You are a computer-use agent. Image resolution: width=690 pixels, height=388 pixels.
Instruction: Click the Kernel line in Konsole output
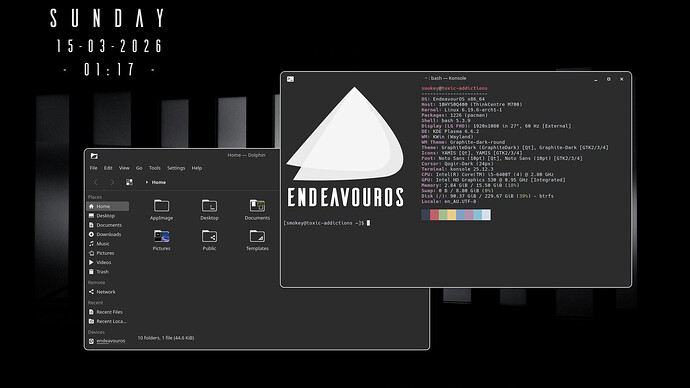[x=462, y=110]
